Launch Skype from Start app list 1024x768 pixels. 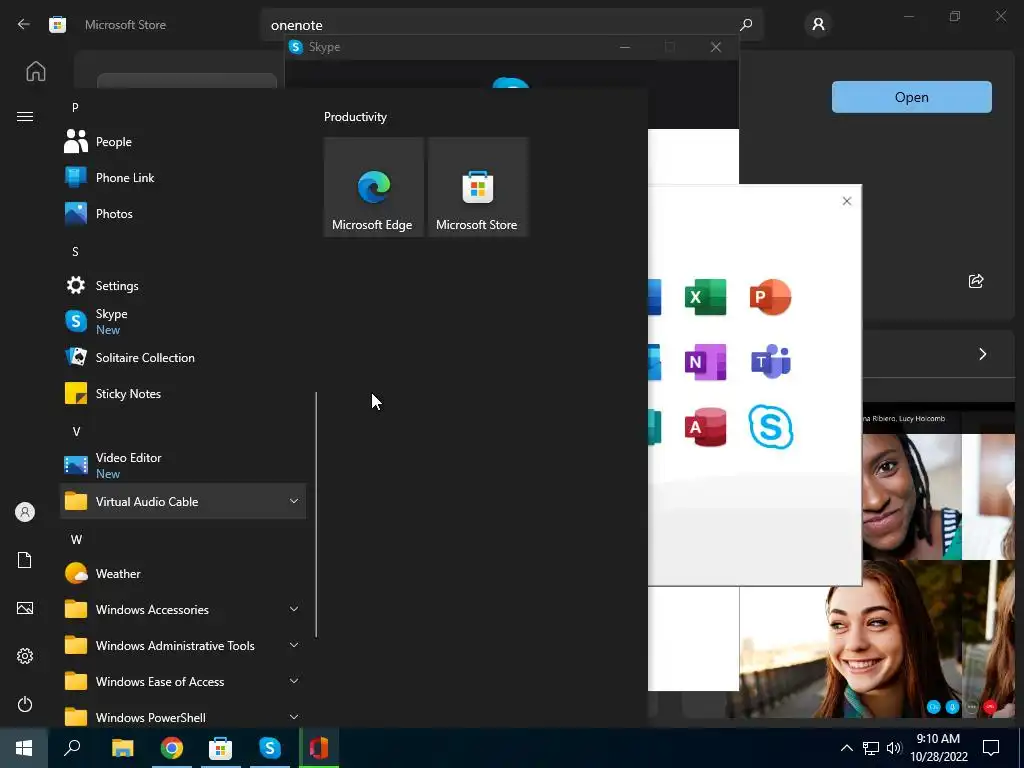coord(183,321)
